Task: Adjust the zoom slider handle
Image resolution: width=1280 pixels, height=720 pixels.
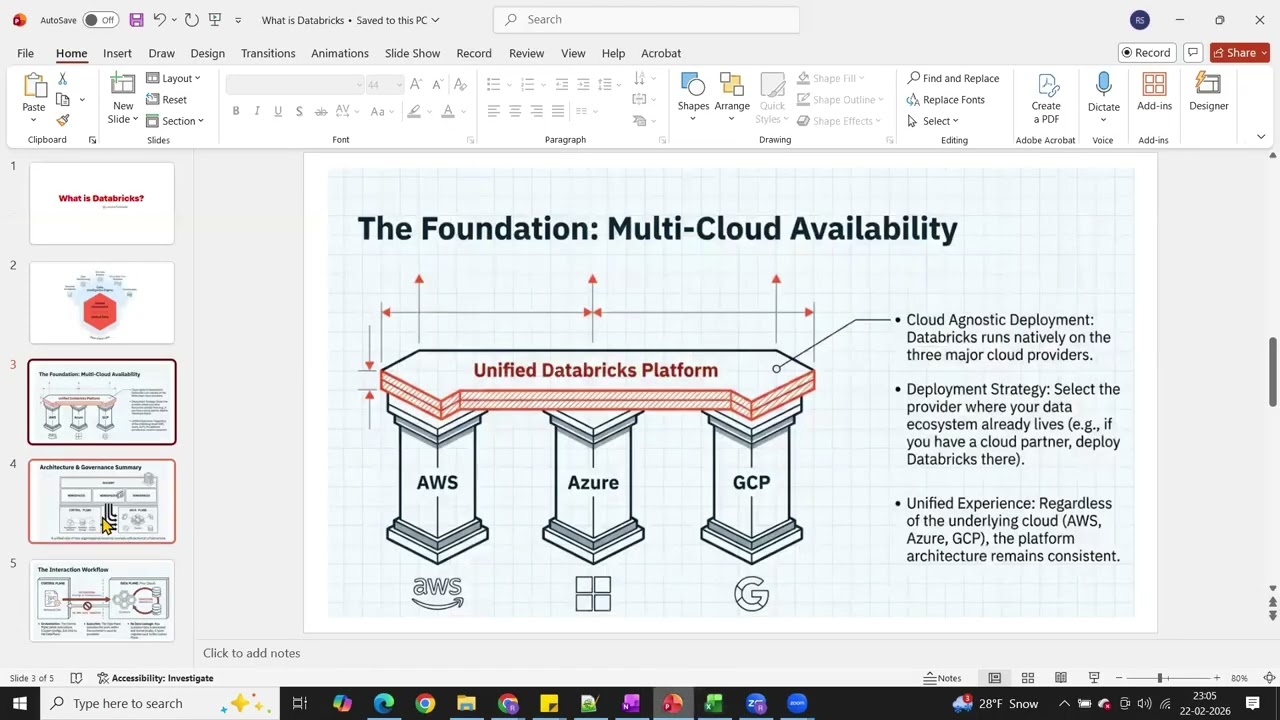Action: [1159, 678]
